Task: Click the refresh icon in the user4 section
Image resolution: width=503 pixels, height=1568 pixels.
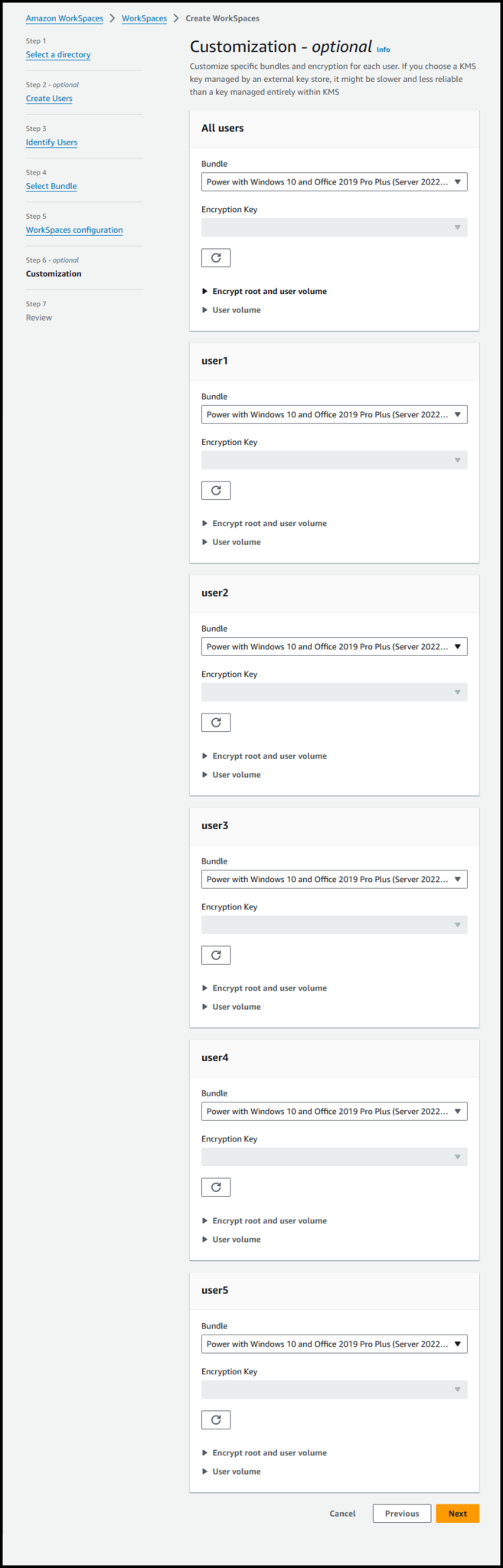Action: click(215, 1187)
